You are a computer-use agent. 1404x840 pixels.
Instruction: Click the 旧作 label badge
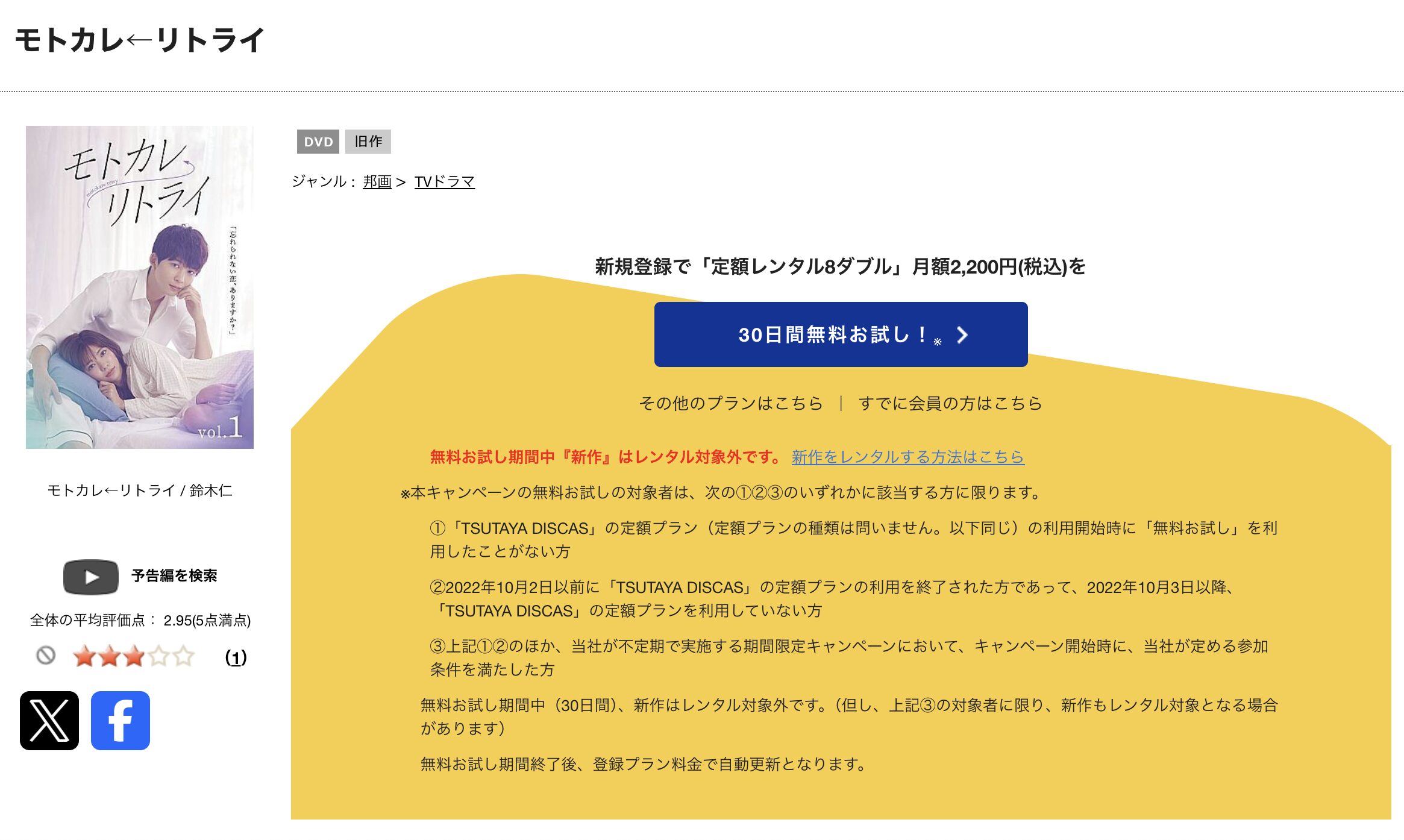368,142
